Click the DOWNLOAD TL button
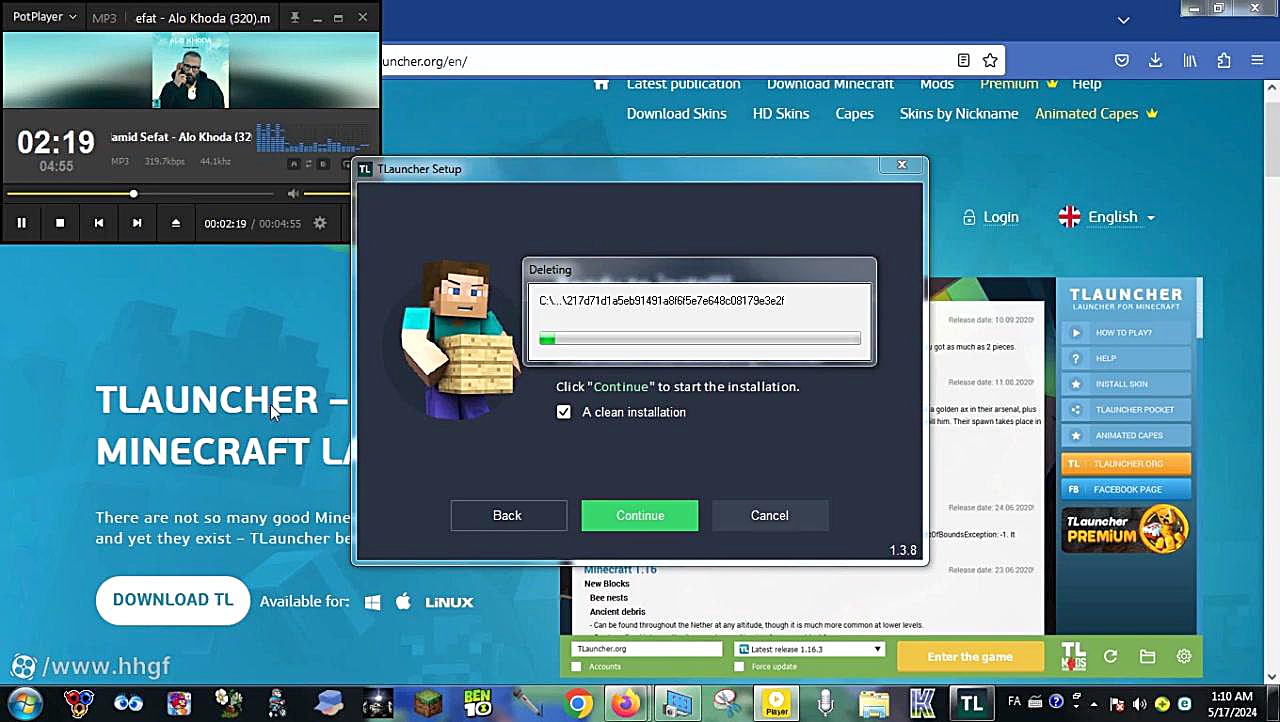The image size is (1280, 722). [x=173, y=600]
